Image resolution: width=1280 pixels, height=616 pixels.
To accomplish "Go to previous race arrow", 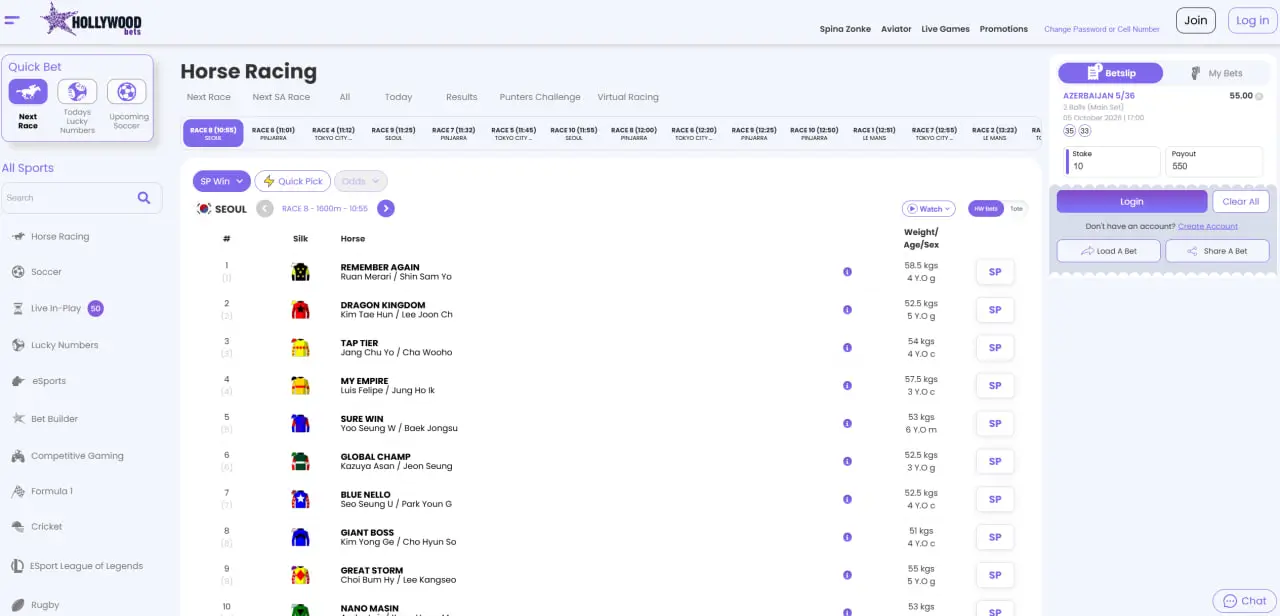I will click(x=265, y=209).
